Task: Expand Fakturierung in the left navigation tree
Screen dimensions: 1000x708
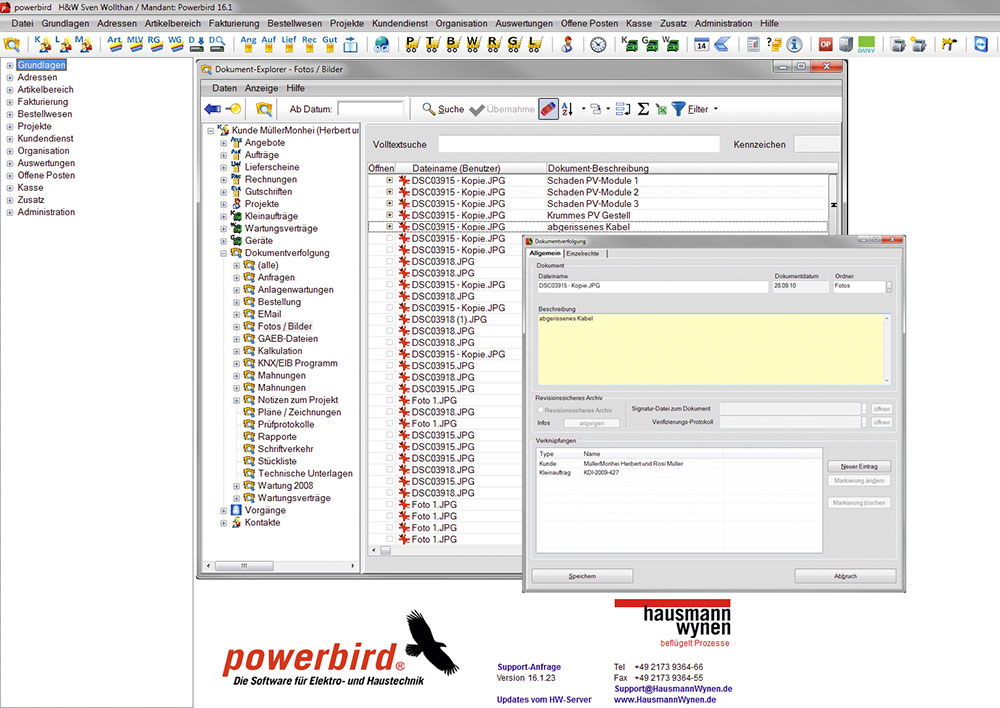Action: (x=10, y=102)
